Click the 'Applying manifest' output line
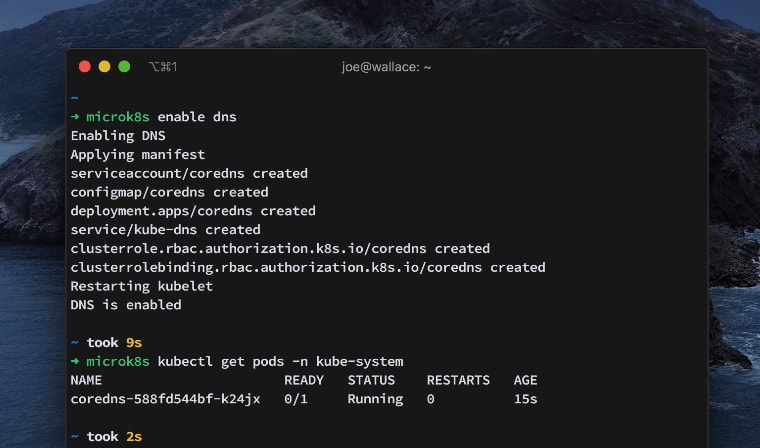Image resolution: width=760 pixels, height=448 pixels. point(138,155)
